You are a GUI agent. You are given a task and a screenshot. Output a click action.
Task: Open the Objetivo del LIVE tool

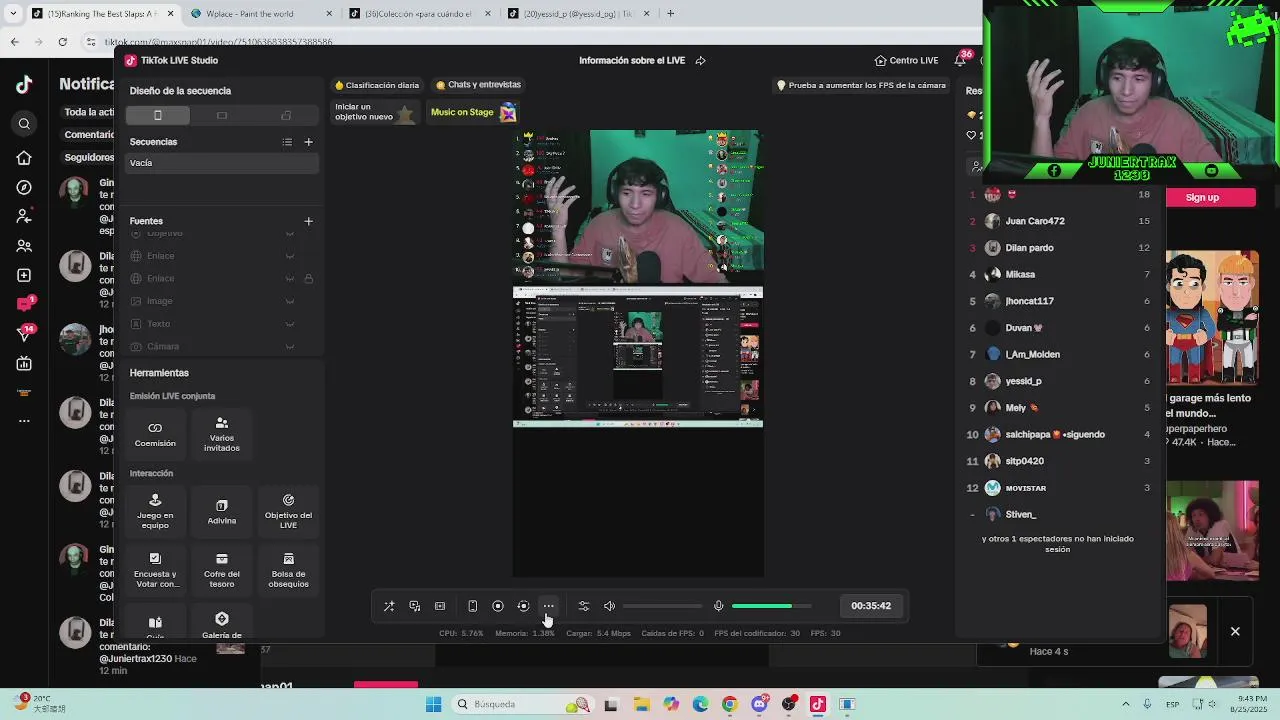coord(288,510)
